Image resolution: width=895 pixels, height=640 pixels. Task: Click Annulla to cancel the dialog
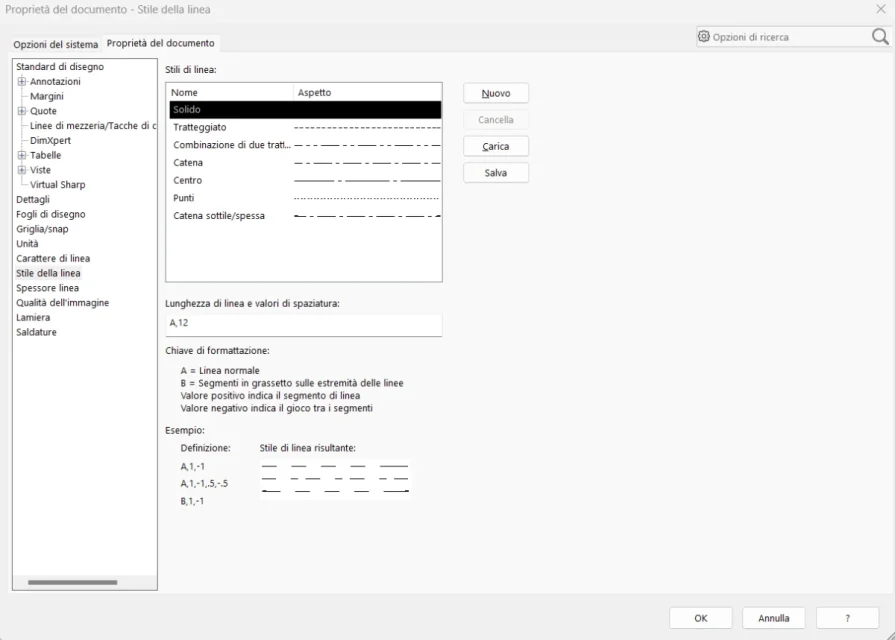click(x=773, y=618)
